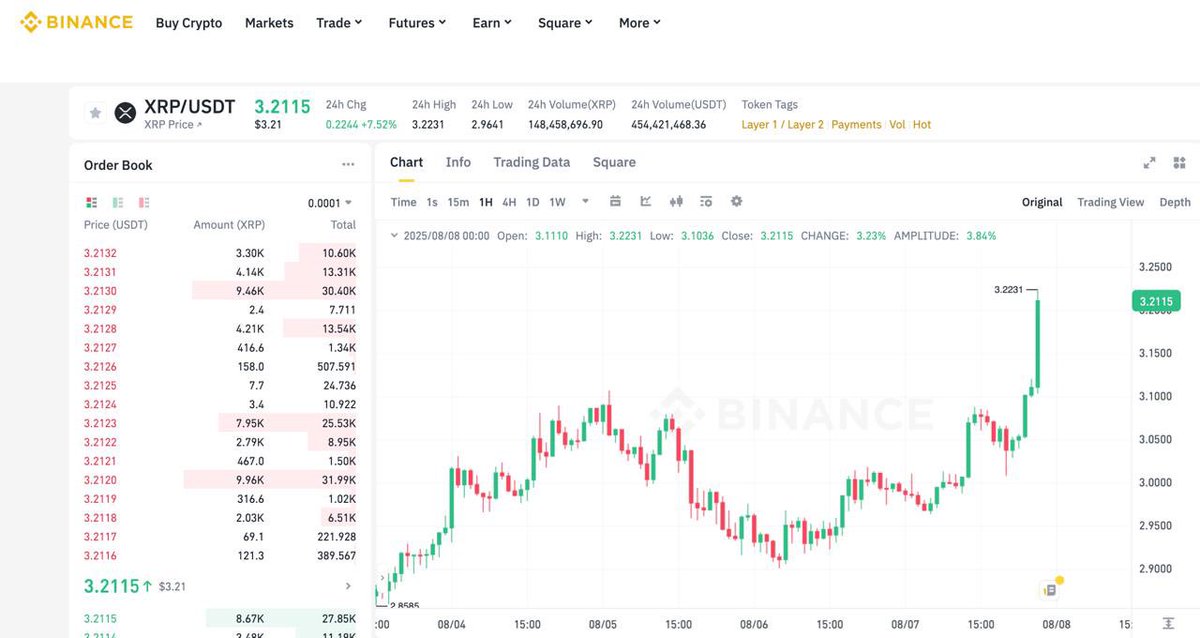The width and height of the screenshot is (1200, 638).
Task: Show buy orders only view
Action: pyautogui.click(x=118, y=202)
